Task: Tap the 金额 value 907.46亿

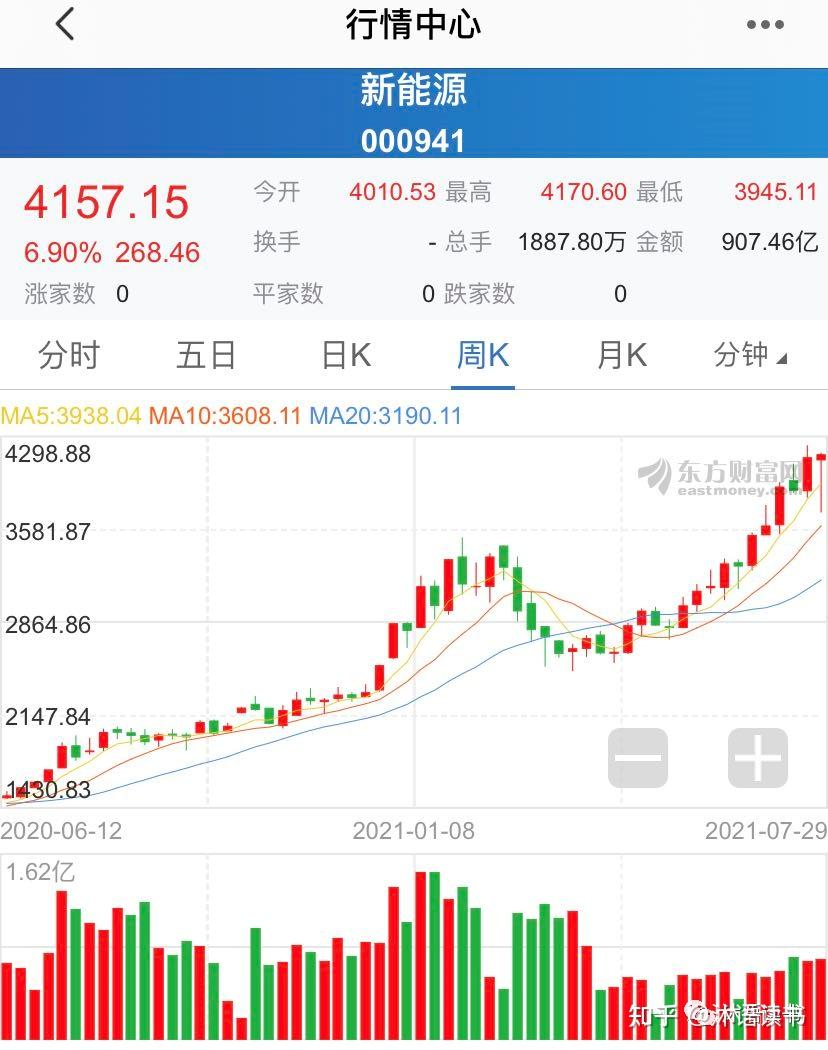Action: pyautogui.click(x=770, y=242)
